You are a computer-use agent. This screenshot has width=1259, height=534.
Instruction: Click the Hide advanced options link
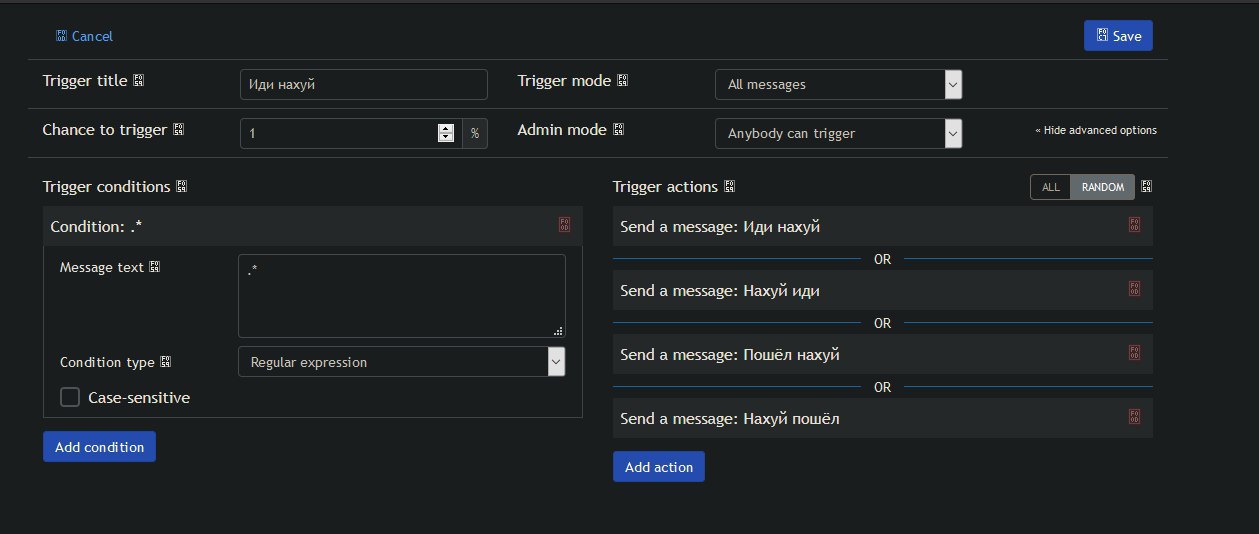click(1096, 130)
